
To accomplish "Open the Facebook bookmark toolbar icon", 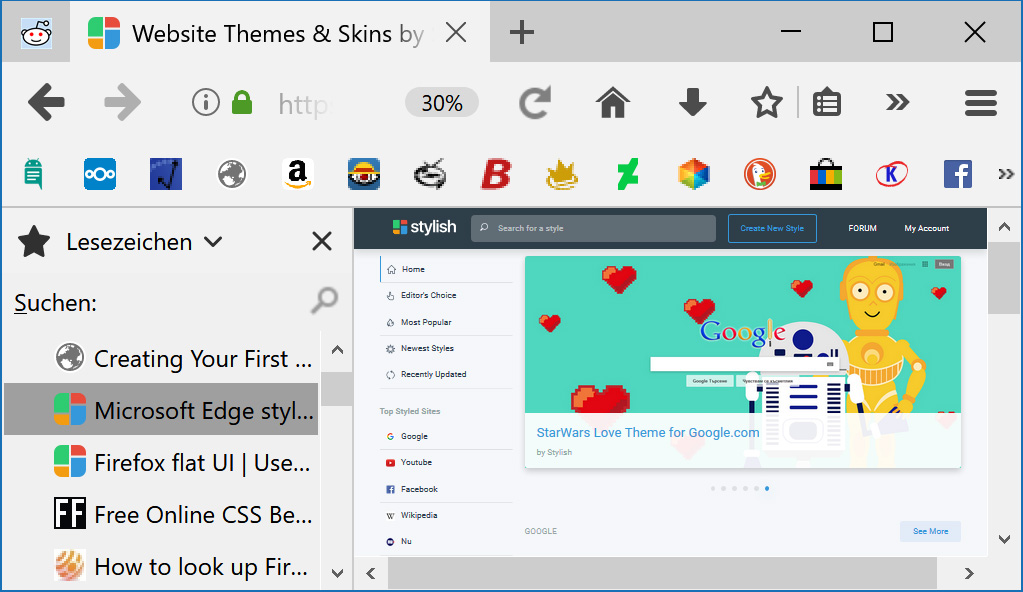I will (x=957, y=173).
